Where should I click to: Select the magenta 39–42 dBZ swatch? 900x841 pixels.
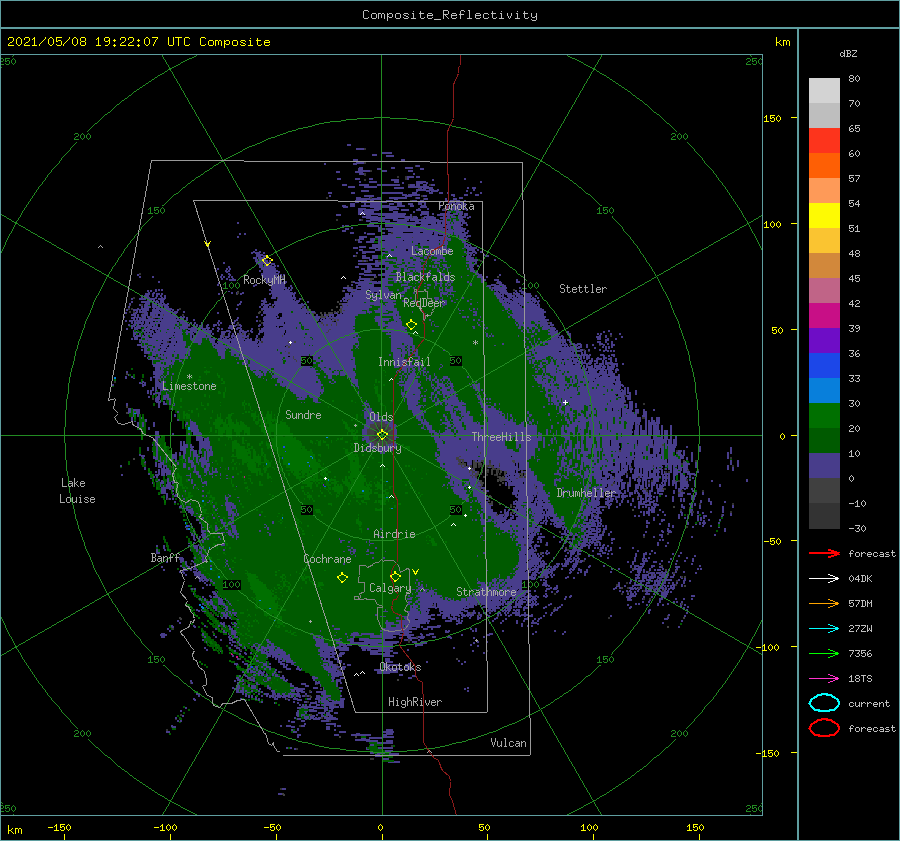824,315
